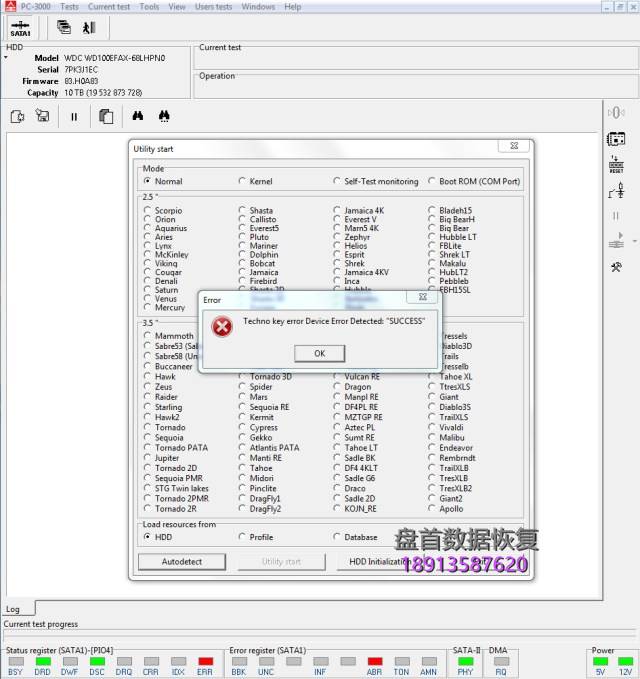Open dropdown arrow beside sidebar play icon
This screenshot has width=640, height=679.
632,241
